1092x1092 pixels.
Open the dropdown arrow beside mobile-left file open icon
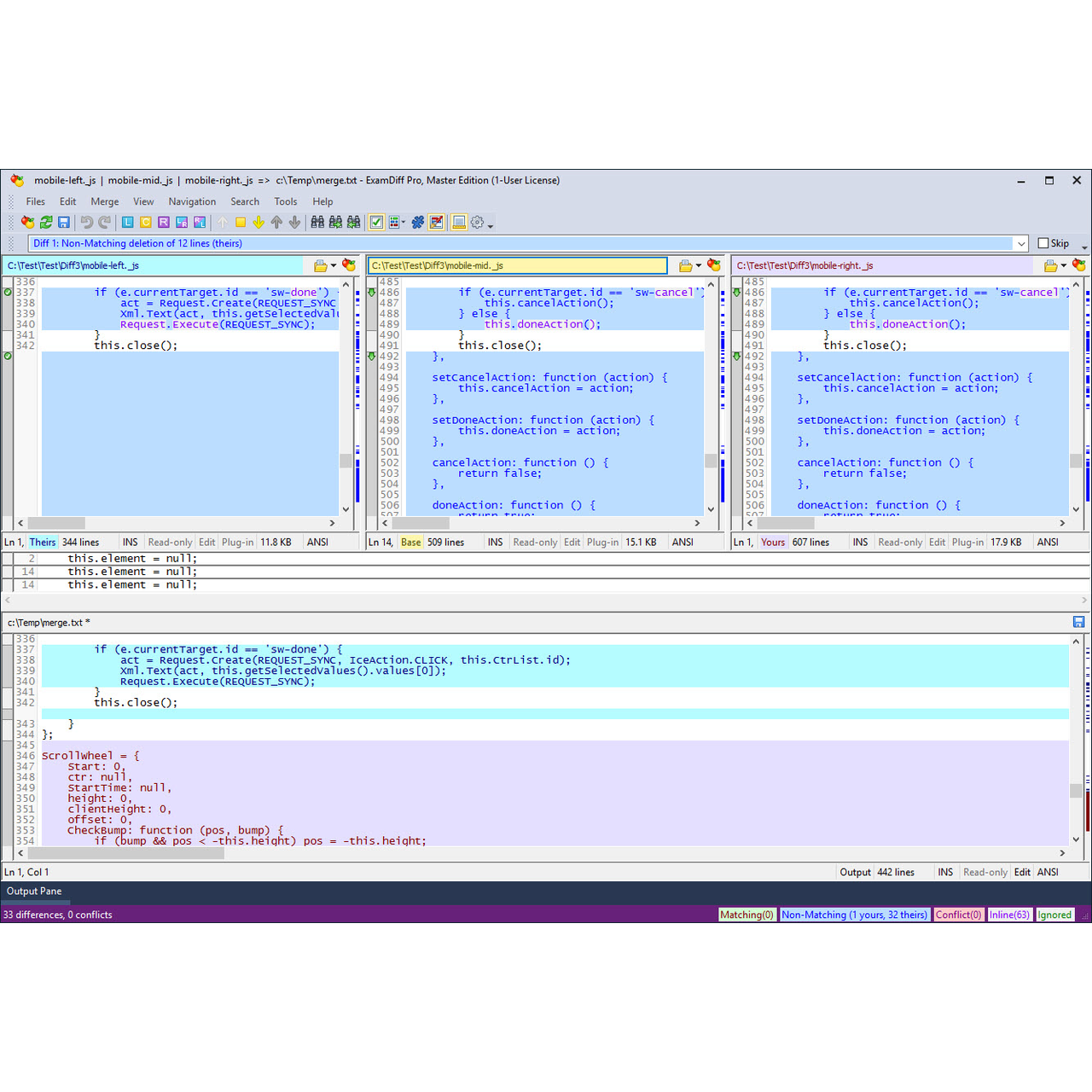334,266
